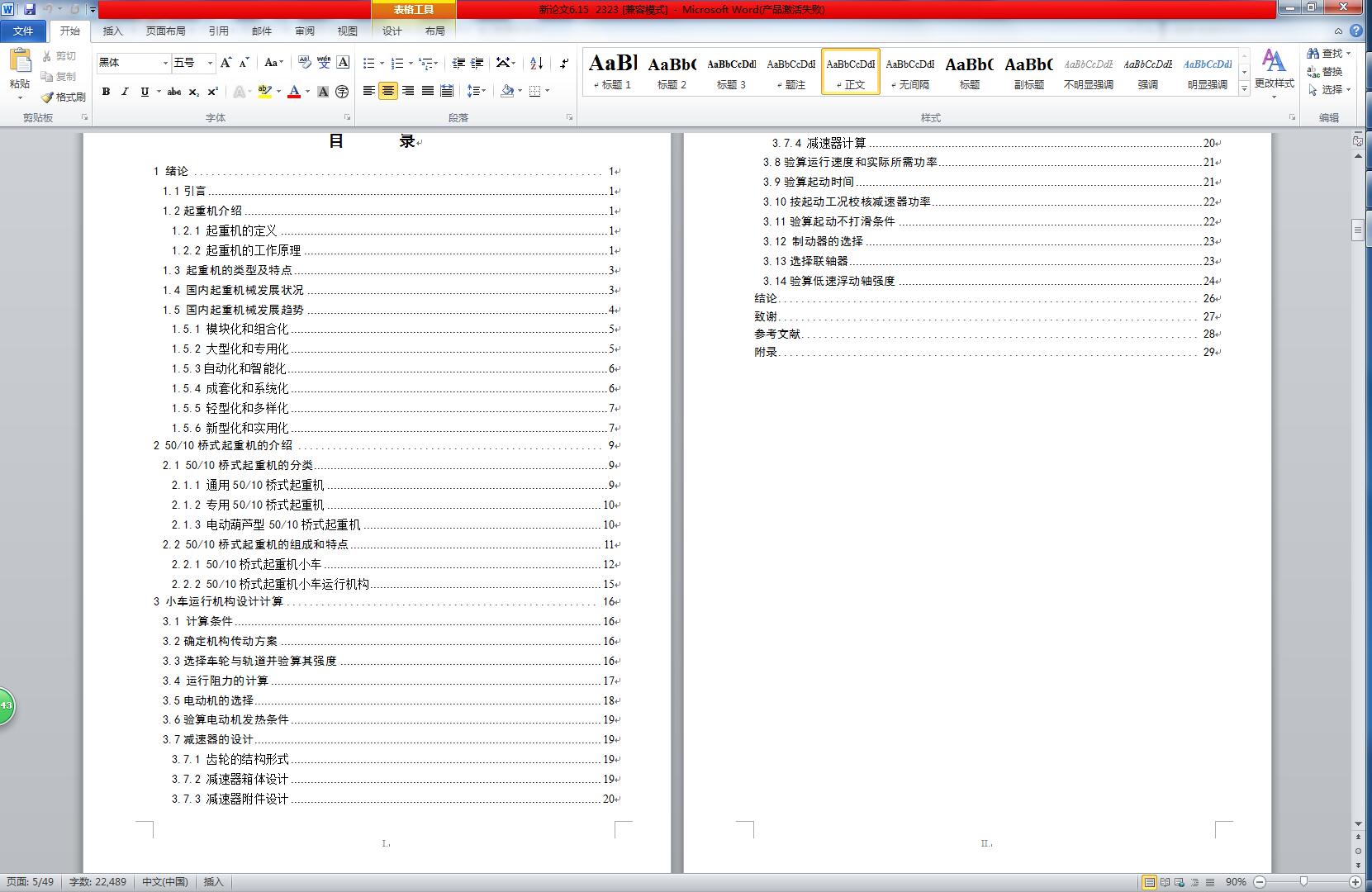This screenshot has height=892, width=1372.
Task: Switch to Web Layout view
Action: (x=1180, y=882)
